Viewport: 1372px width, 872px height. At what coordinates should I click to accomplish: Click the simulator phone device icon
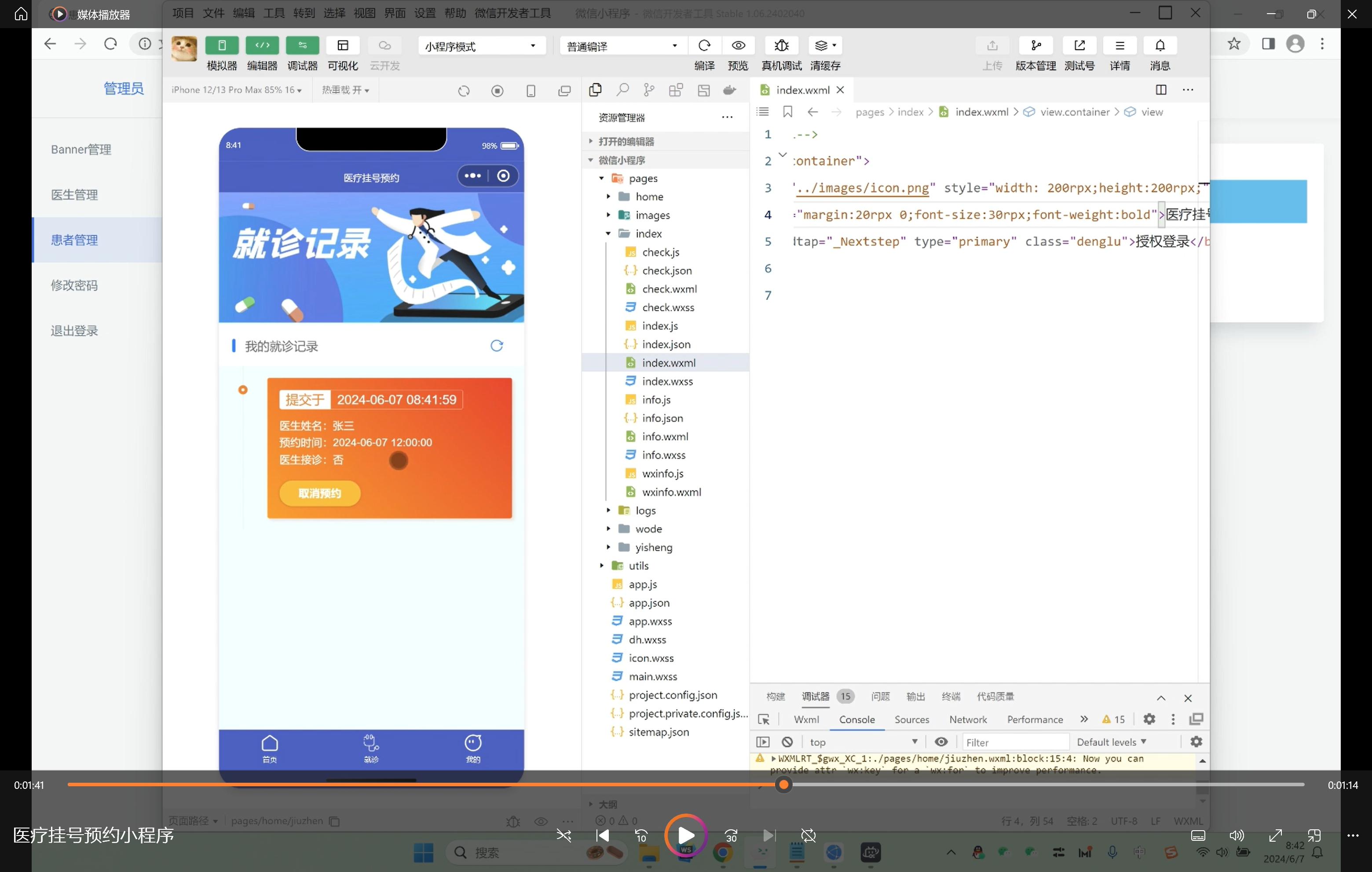tap(531, 91)
